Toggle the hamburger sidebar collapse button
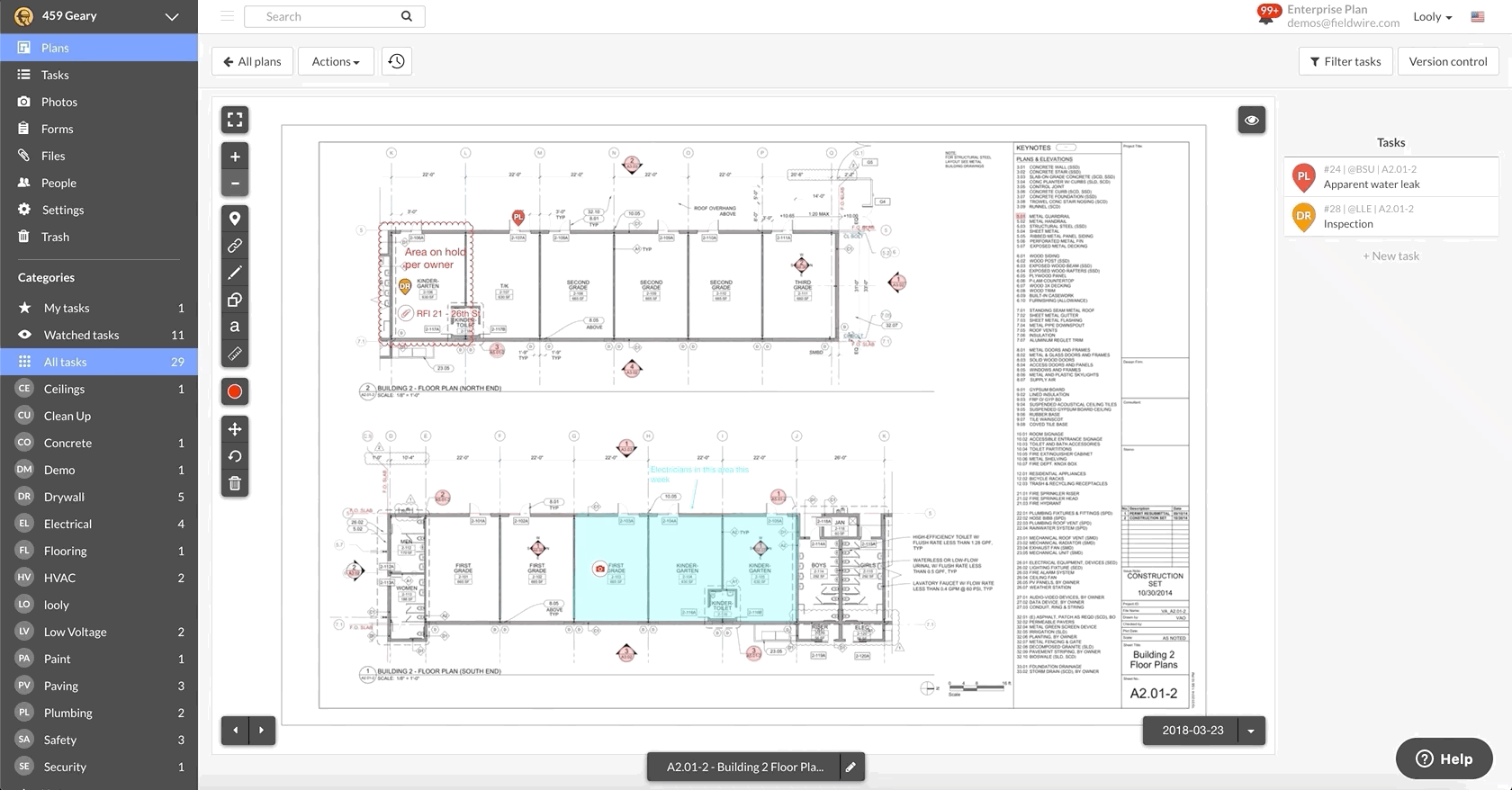Image resolution: width=1512 pixels, height=790 pixels. (x=227, y=16)
